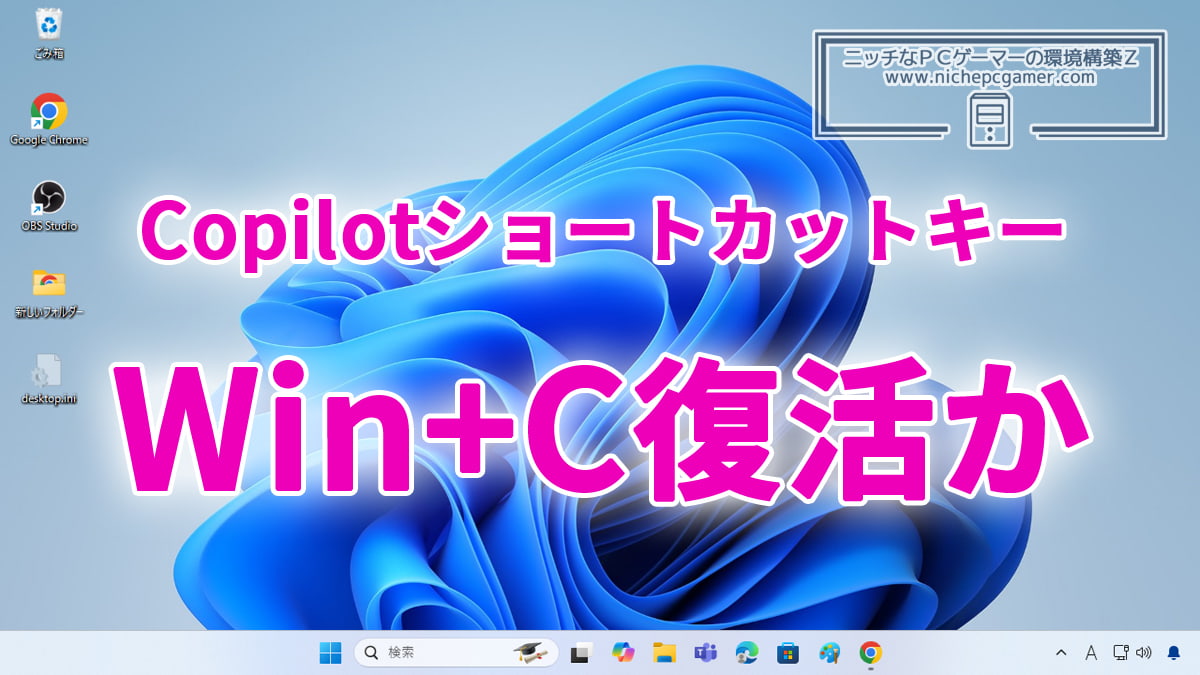Click the IME input mode 'A' indicator
1200x675 pixels.
click(x=1091, y=653)
